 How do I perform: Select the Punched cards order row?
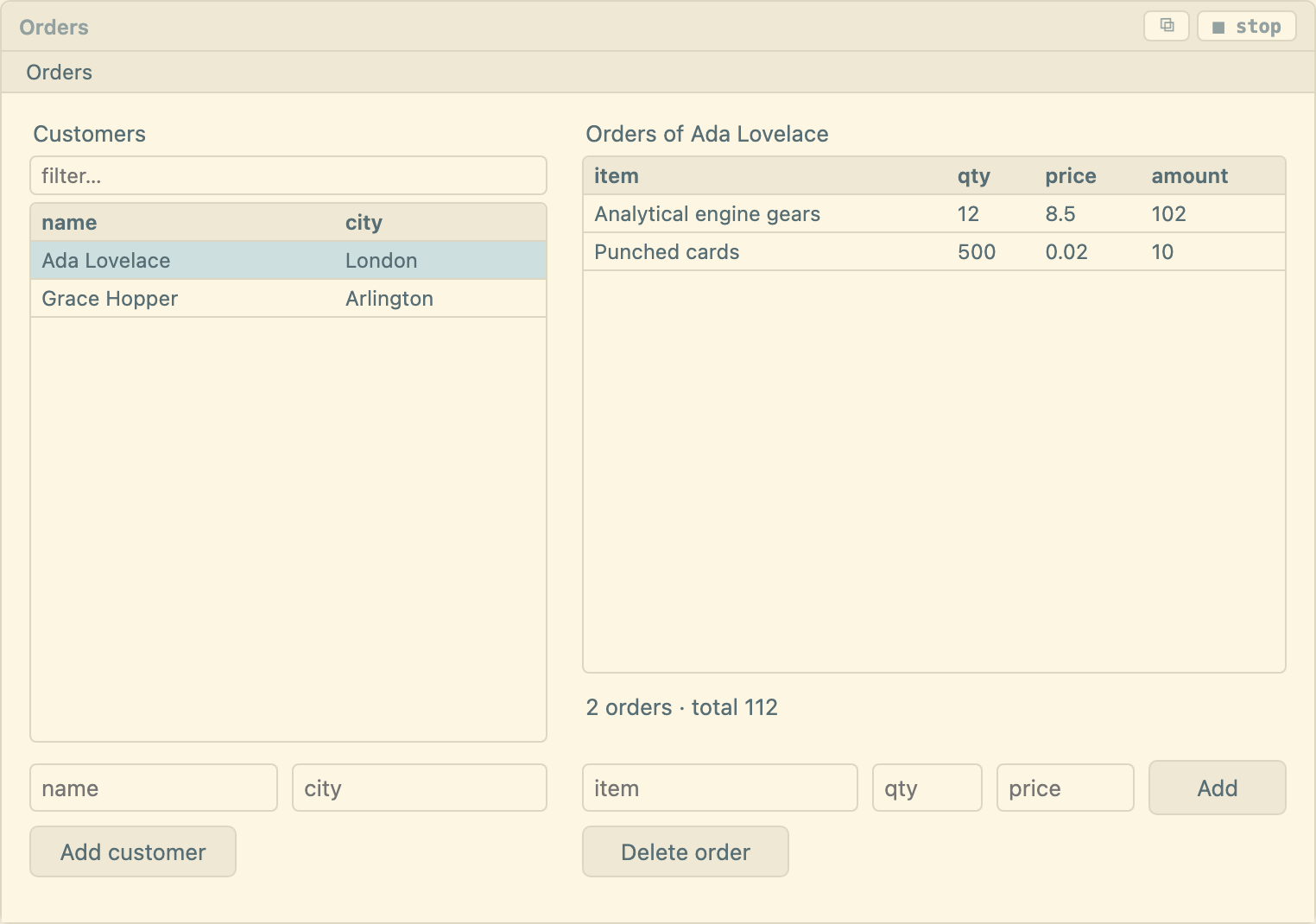[934, 251]
